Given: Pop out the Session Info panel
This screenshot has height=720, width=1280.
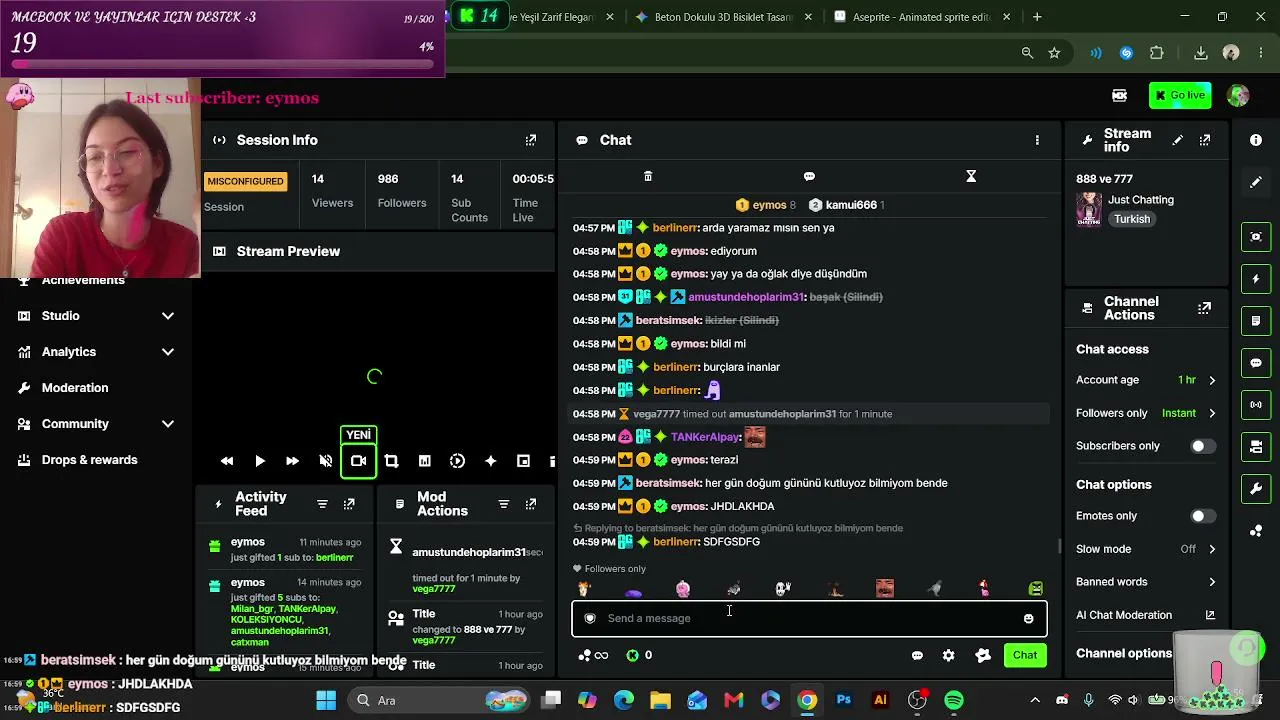Looking at the screenshot, I should [531, 140].
